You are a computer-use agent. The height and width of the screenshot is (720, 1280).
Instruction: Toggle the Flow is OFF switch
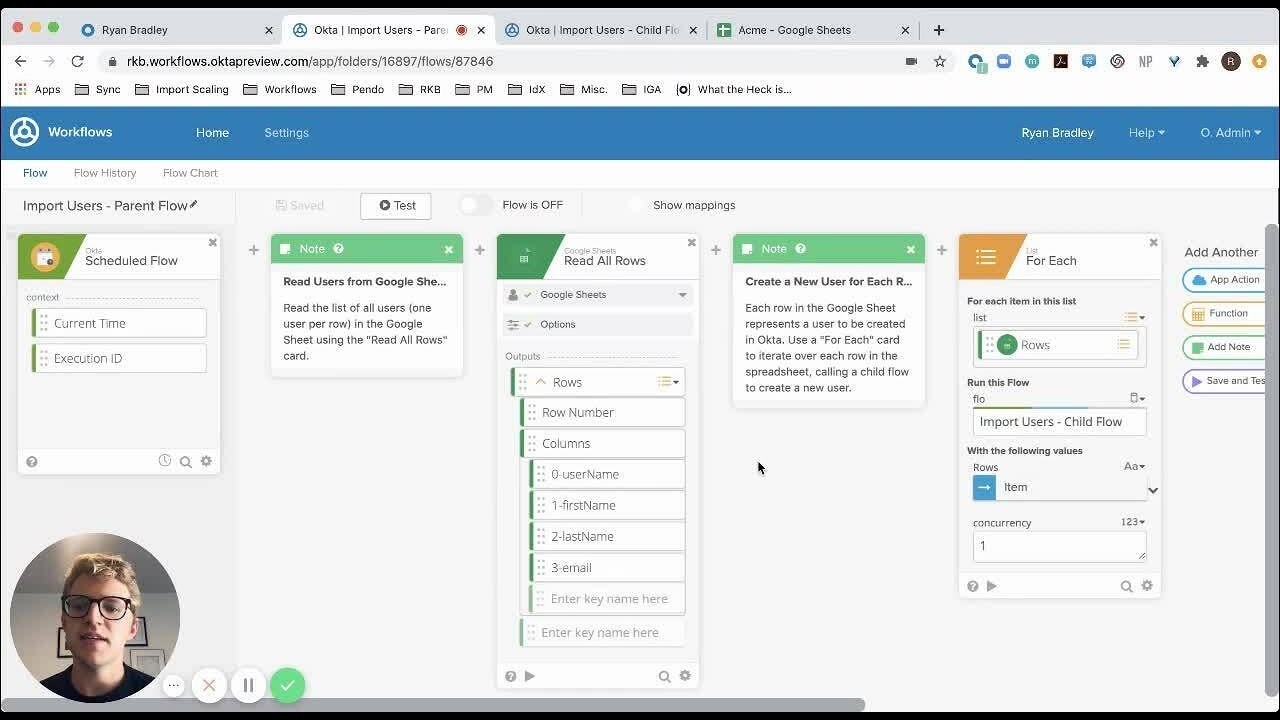pos(476,205)
